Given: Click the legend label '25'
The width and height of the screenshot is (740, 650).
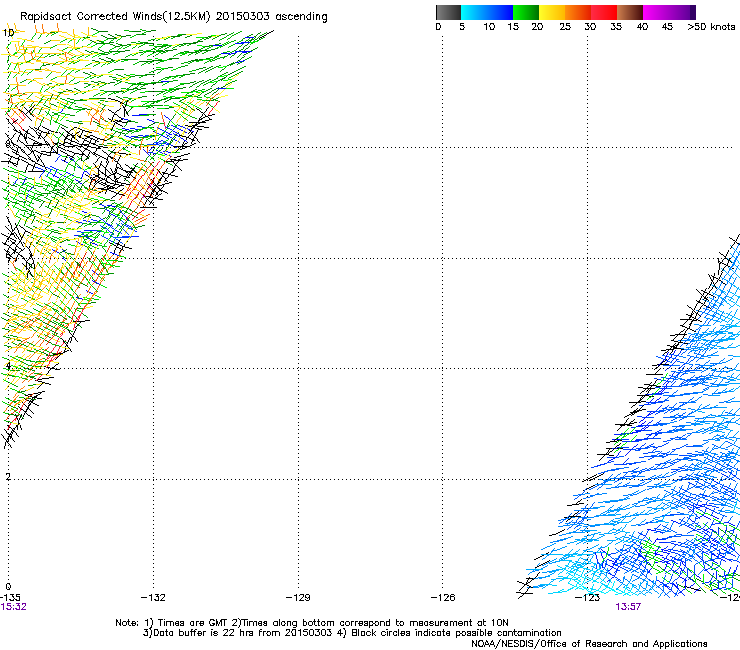Looking at the screenshot, I should pyautogui.click(x=565, y=26).
